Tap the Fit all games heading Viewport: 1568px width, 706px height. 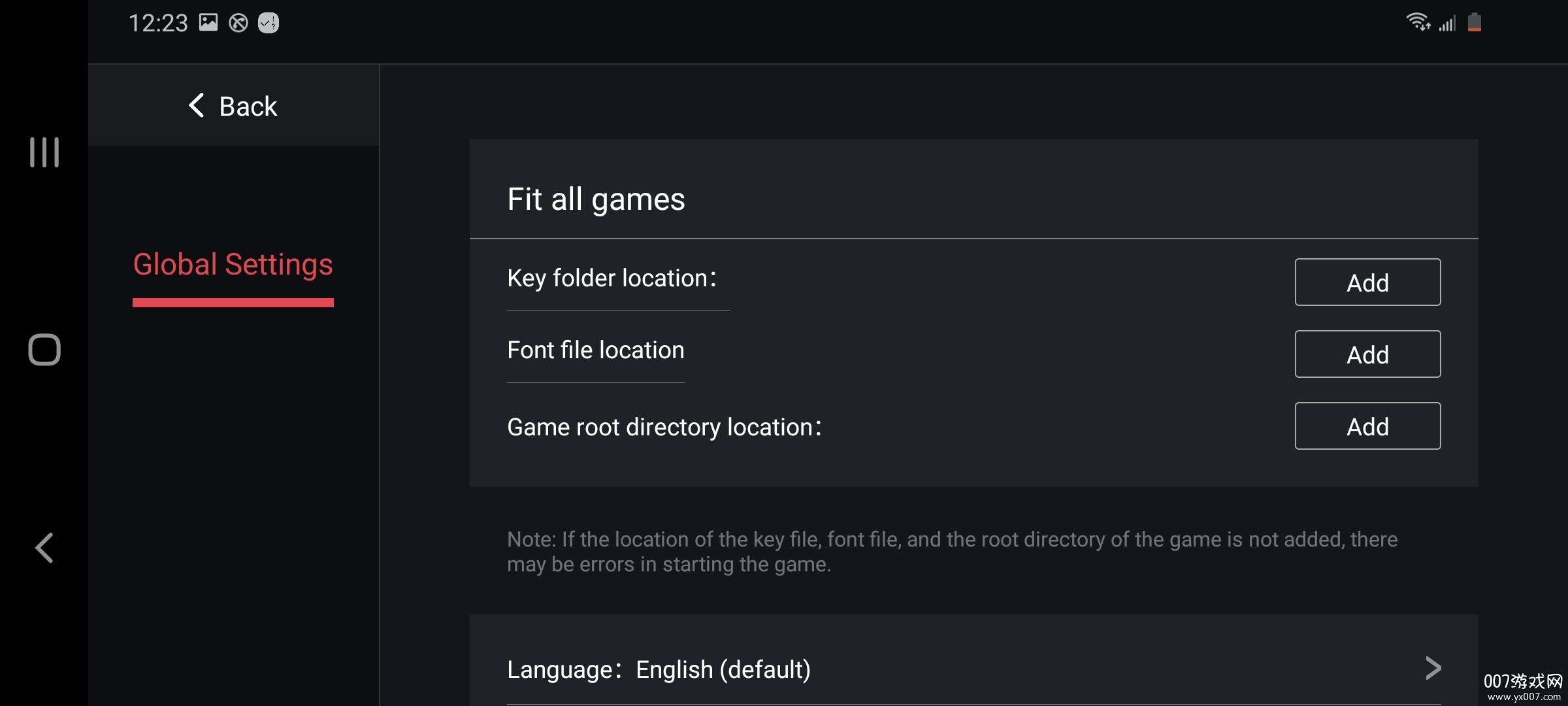(596, 199)
